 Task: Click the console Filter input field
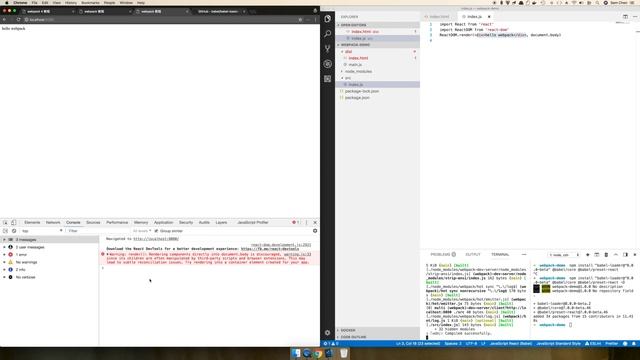pyautogui.click(x=98, y=231)
